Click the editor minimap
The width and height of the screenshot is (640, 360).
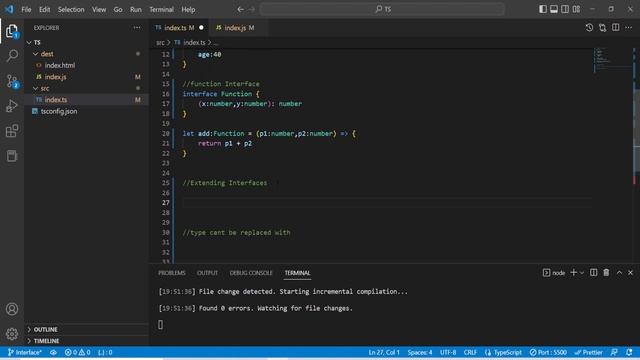[612, 155]
